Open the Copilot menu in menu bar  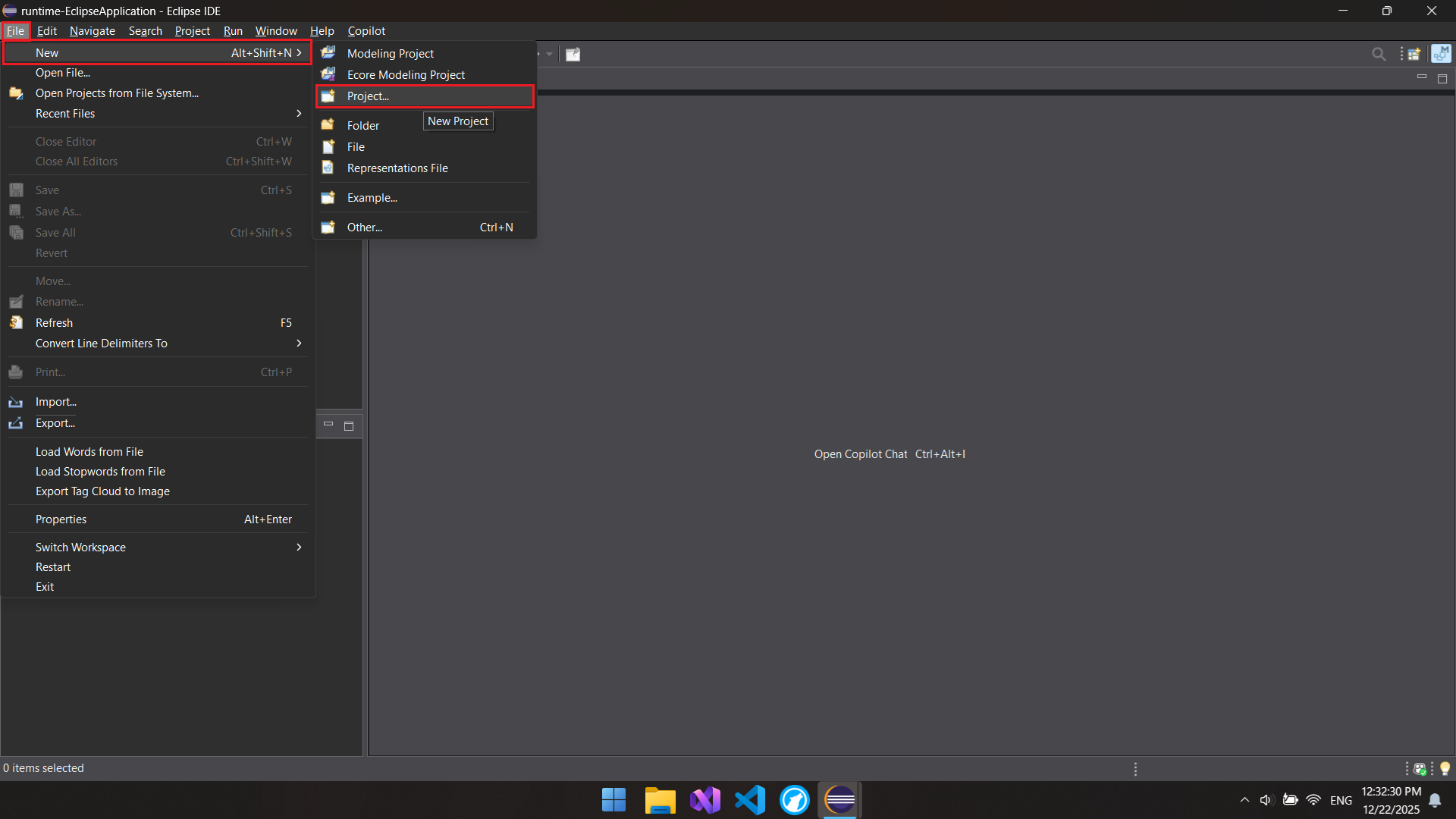[366, 31]
